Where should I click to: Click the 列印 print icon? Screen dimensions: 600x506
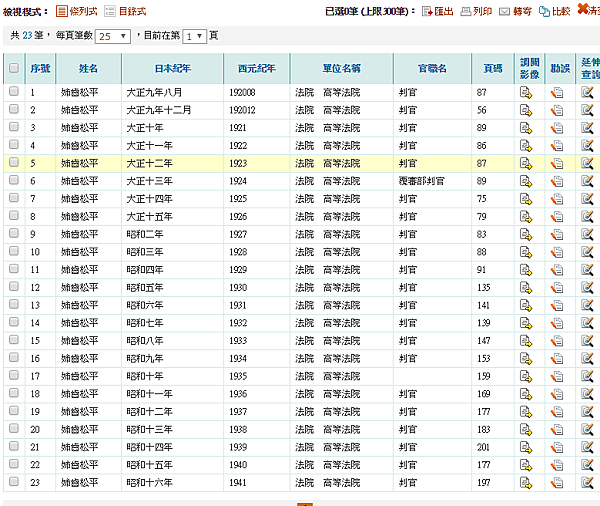[x=466, y=11]
